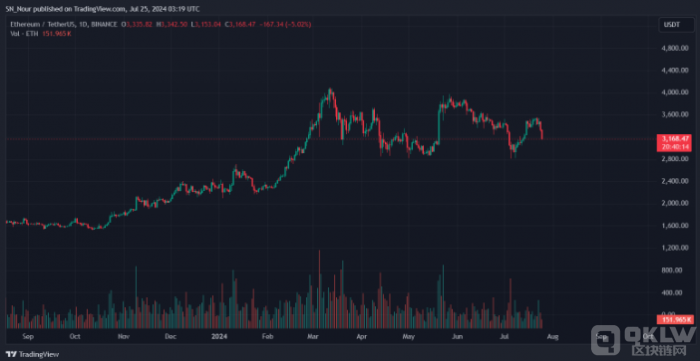Click the March price peak candle
Screen dimensions: 700x361
click(x=329, y=95)
